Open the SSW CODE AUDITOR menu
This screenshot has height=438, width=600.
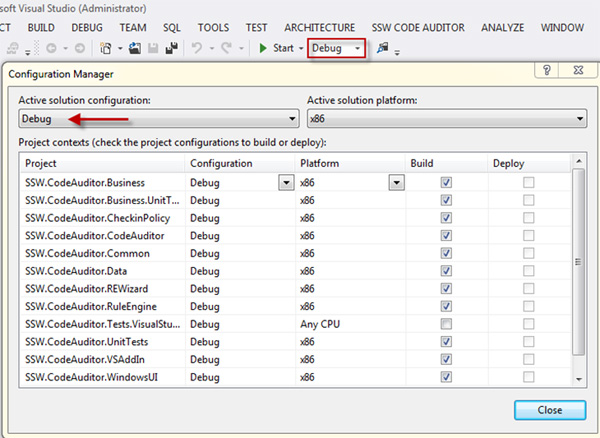pos(420,27)
